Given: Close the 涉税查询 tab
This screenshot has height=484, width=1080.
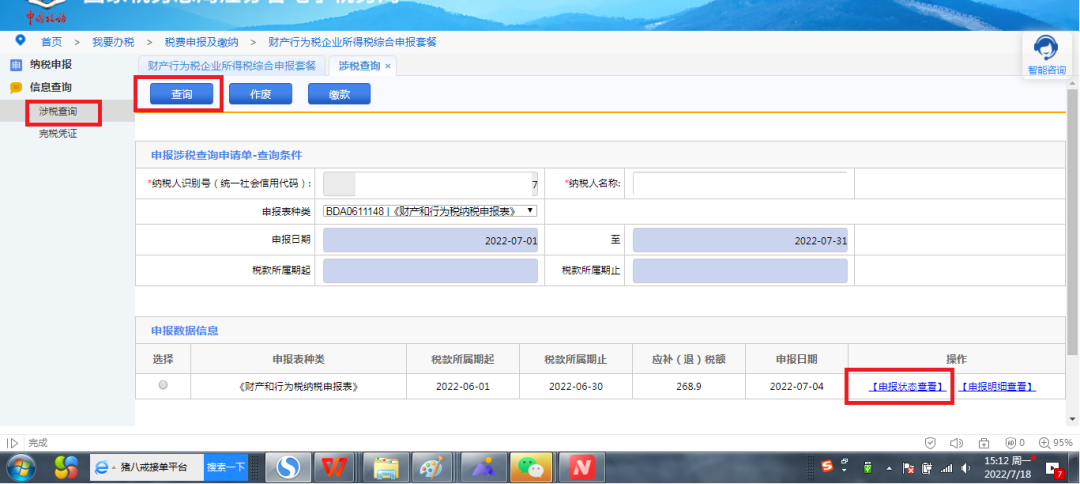Looking at the screenshot, I should coord(388,66).
